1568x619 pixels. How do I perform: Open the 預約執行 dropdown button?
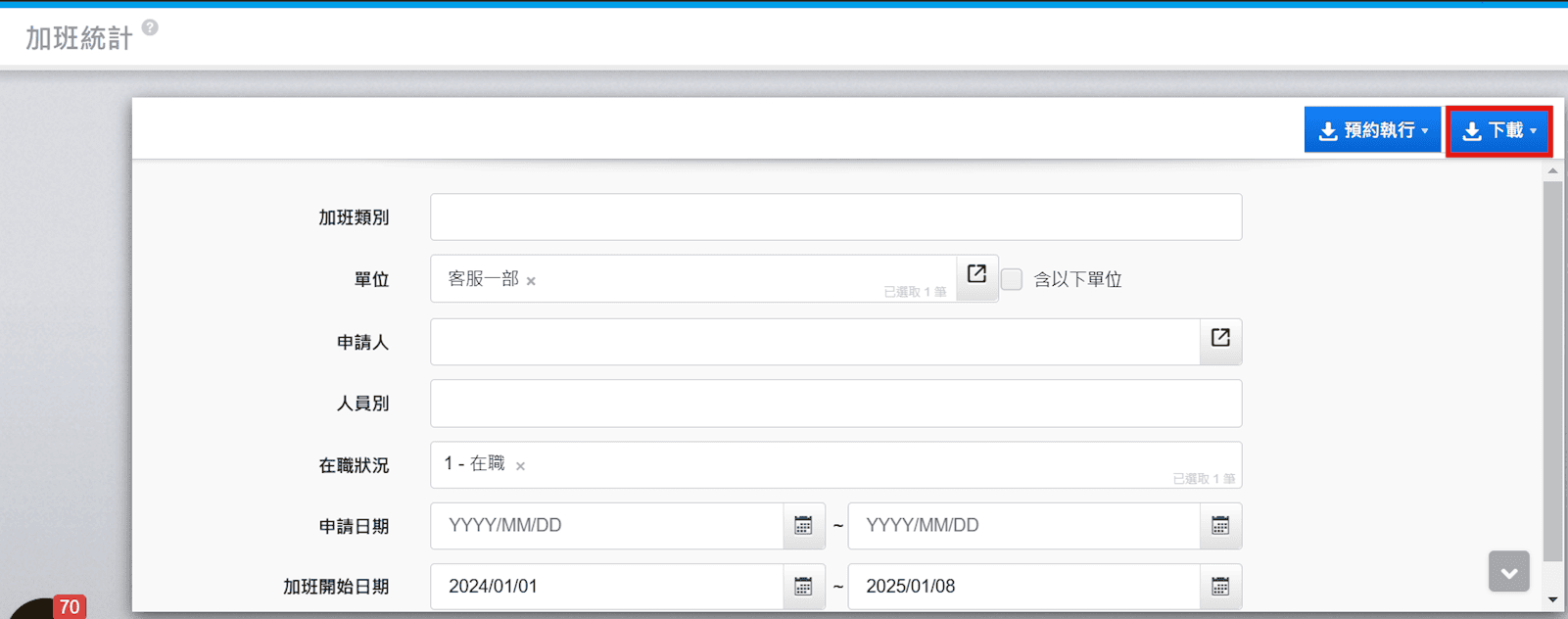tap(1371, 130)
